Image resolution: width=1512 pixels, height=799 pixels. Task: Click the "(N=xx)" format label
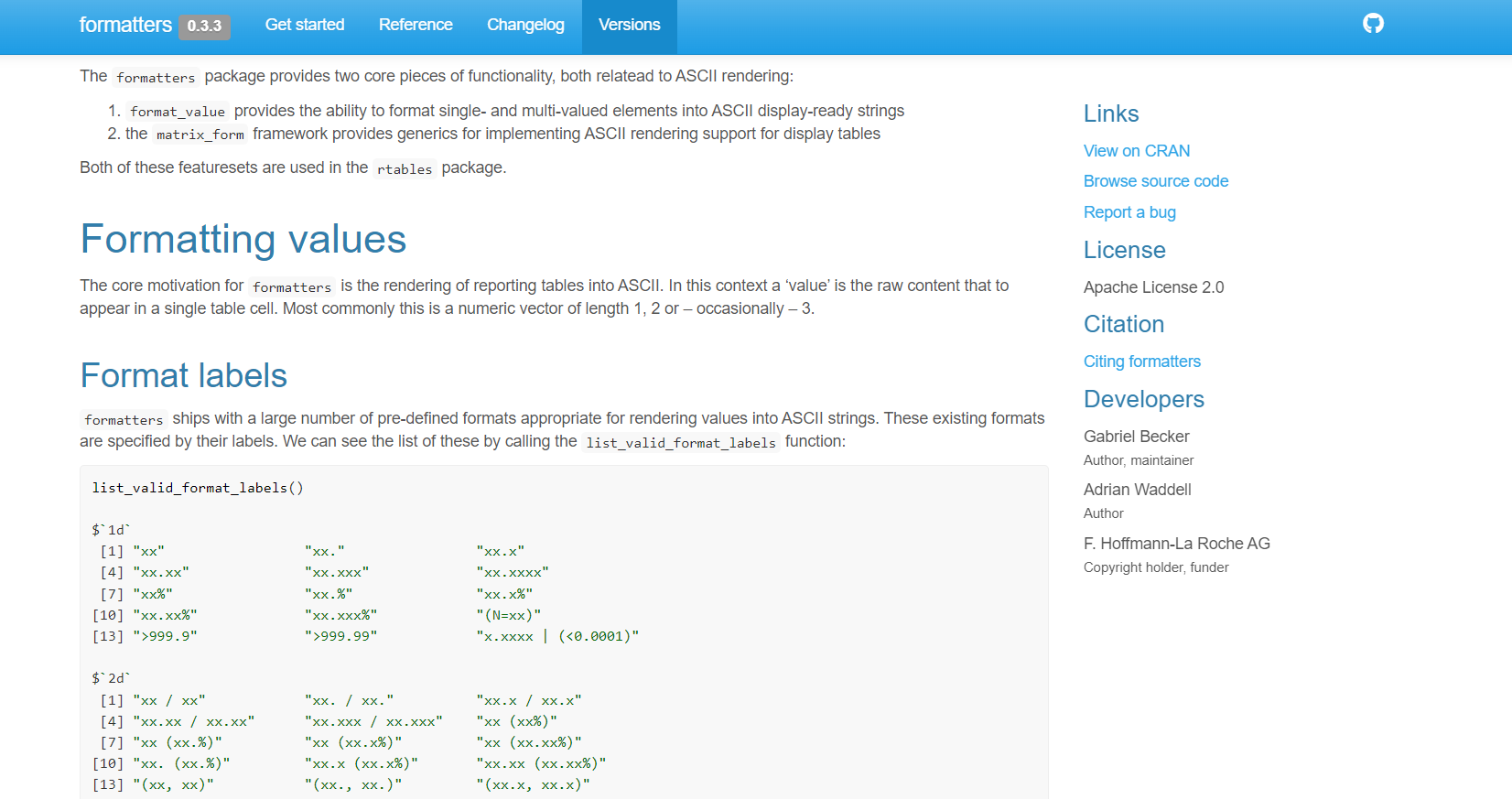509,615
